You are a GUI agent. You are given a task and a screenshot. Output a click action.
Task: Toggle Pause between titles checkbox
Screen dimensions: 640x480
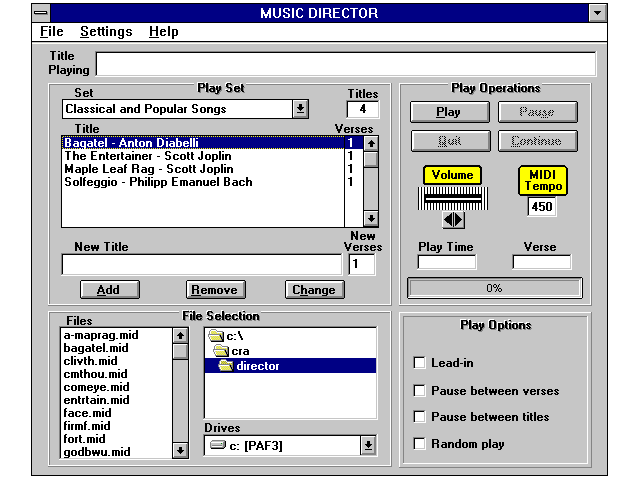420,417
